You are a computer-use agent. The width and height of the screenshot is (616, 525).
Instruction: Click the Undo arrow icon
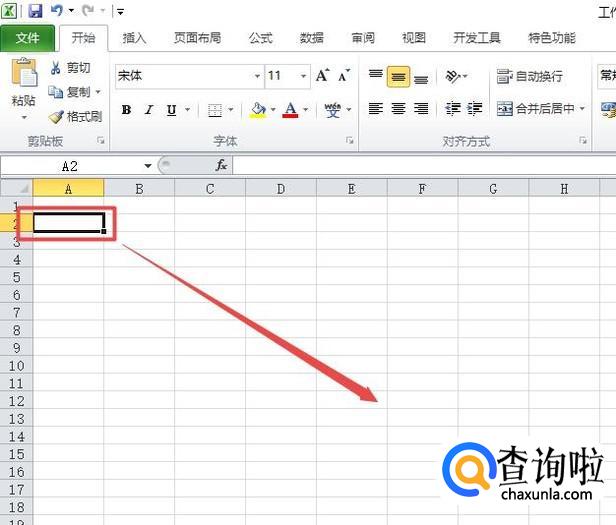tap(56, 10)
